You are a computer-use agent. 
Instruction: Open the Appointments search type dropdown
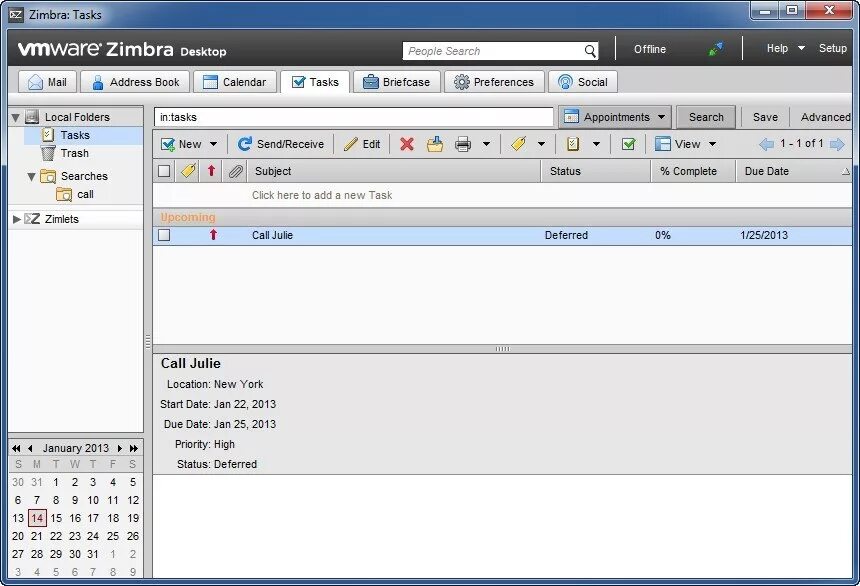pos(615,117)
